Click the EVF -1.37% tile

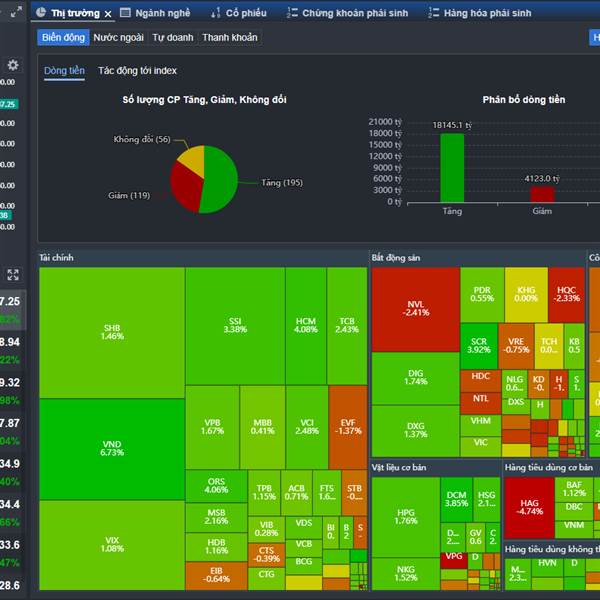(x=348, y=427)
